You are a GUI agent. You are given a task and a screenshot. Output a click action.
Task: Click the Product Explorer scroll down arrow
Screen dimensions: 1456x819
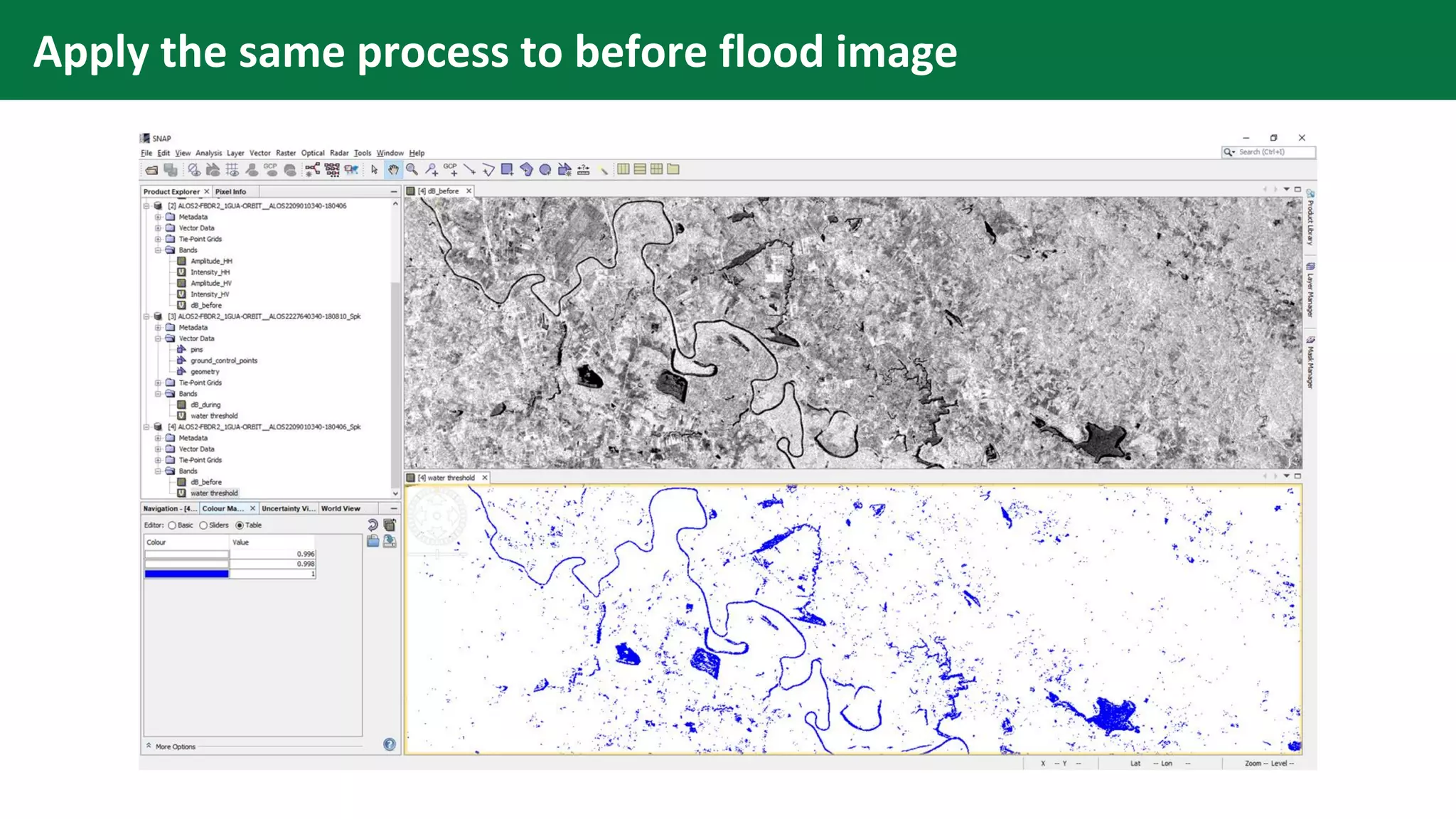coord(395,493)
